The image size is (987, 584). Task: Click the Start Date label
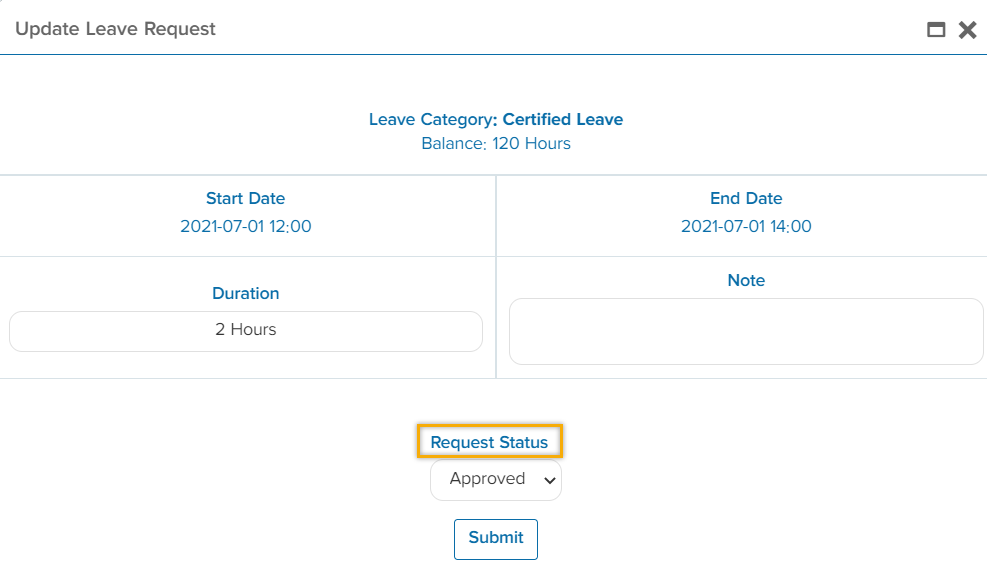click(x=245, y=199)
